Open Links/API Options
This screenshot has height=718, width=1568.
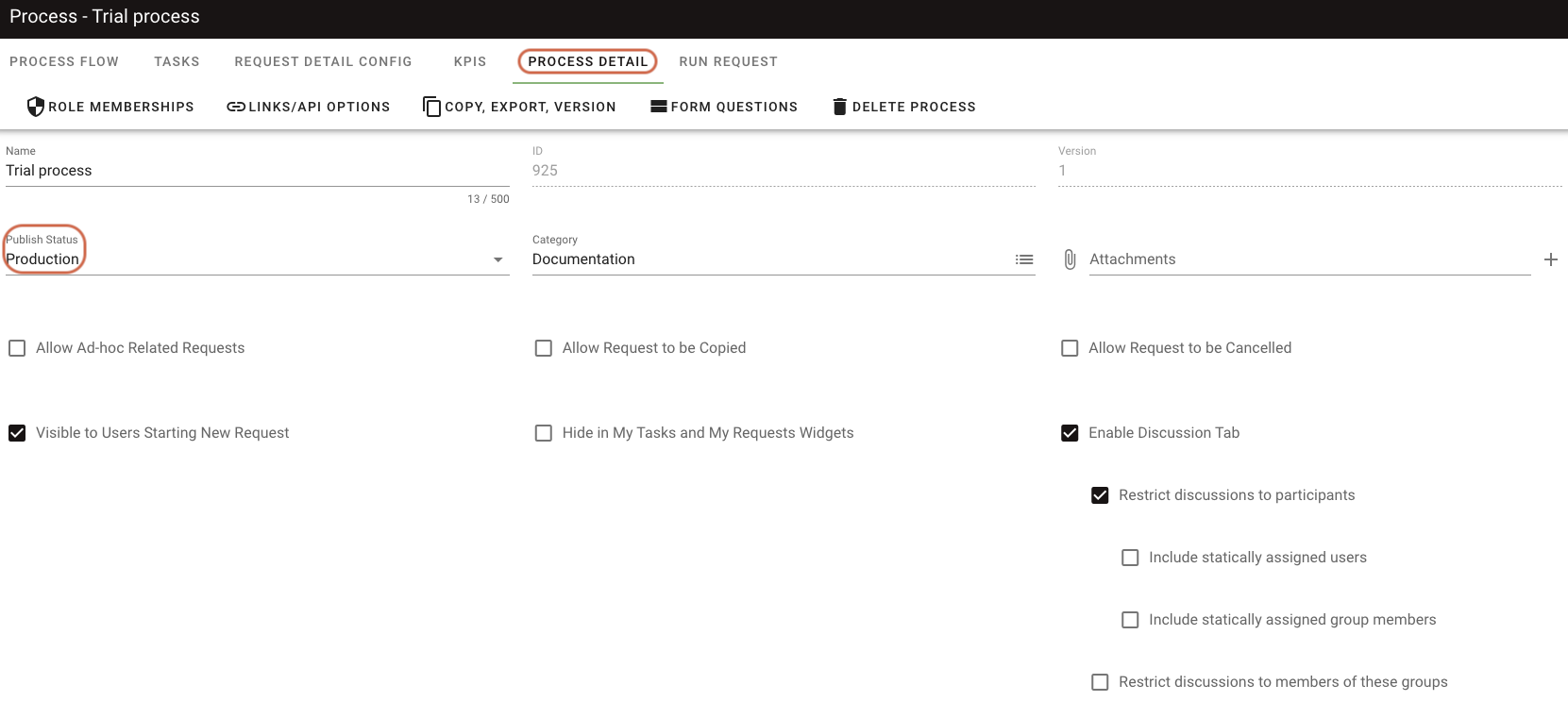point(309,107)
